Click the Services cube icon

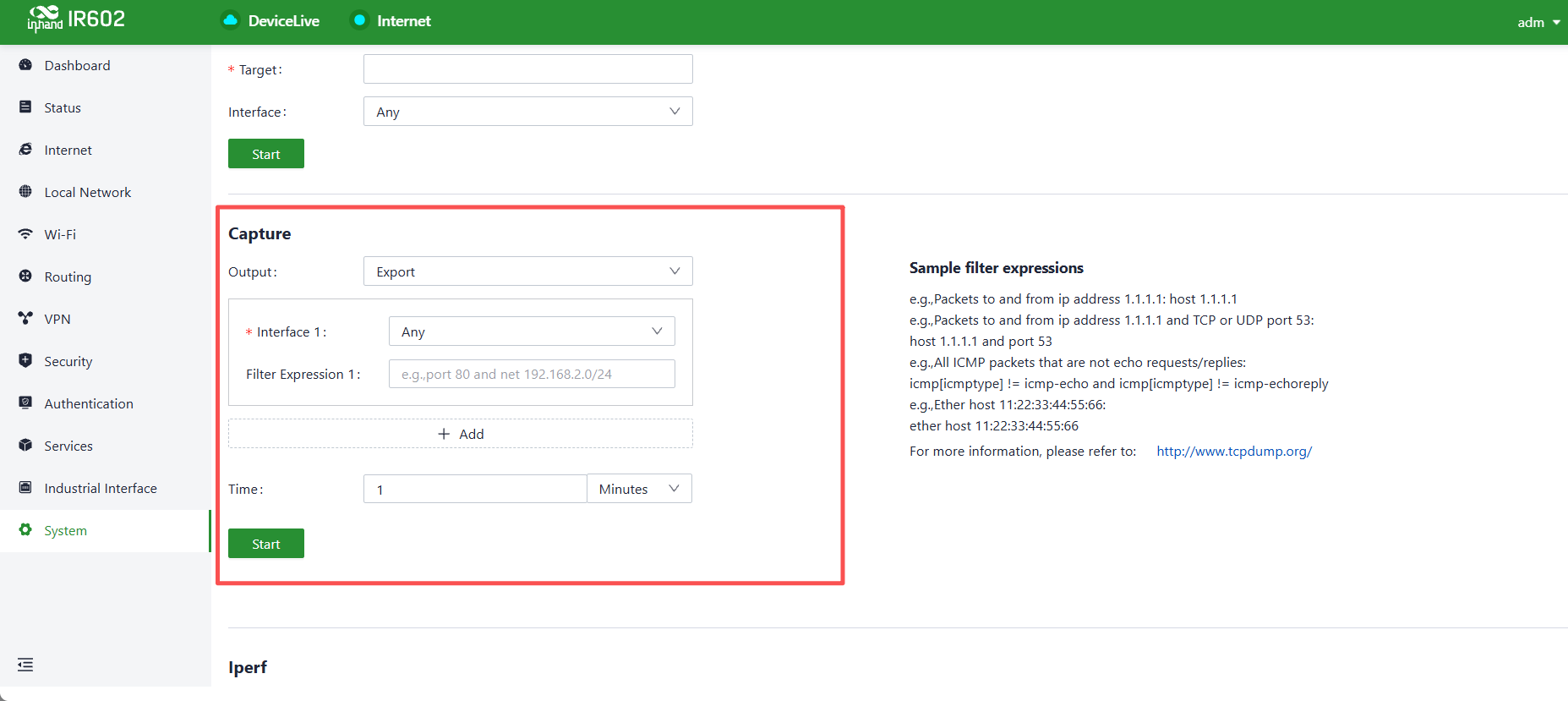(x=25, y=445)
